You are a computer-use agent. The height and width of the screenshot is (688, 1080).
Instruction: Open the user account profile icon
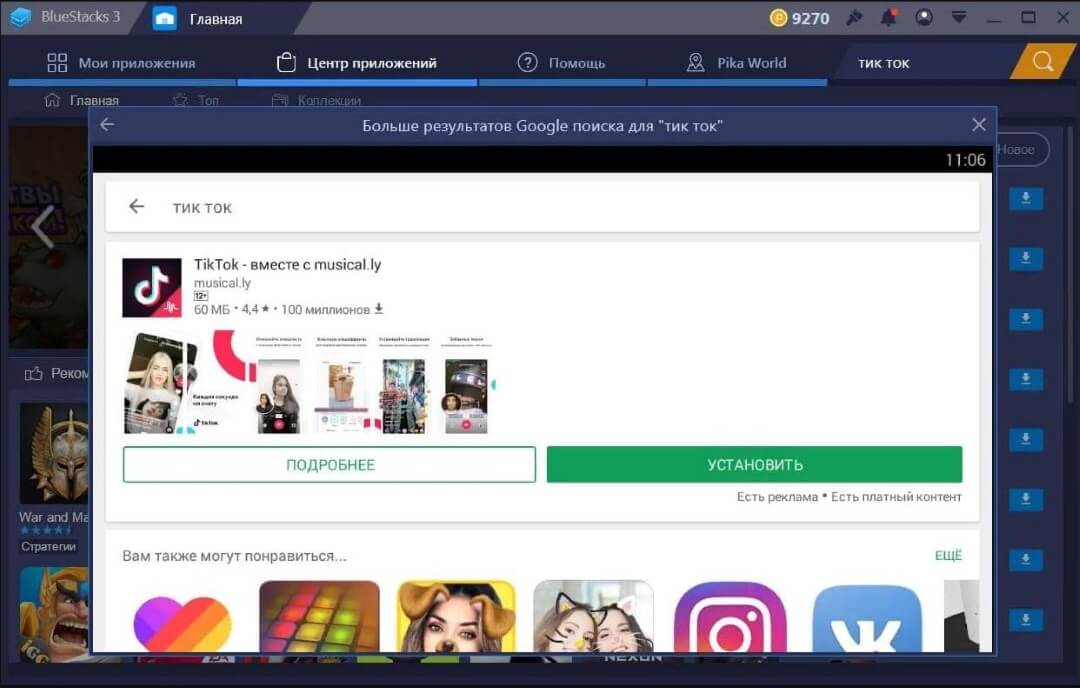click(x=923, y=18)
